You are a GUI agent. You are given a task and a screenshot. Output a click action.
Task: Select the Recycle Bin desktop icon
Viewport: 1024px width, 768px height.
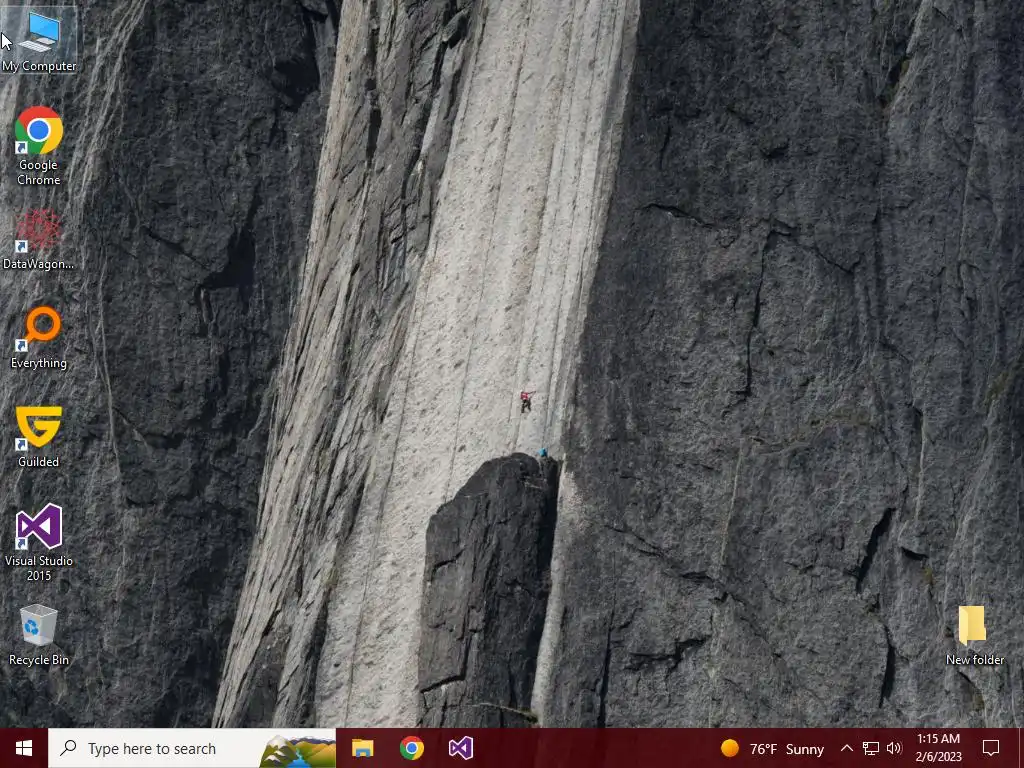(x=39, y=635)
